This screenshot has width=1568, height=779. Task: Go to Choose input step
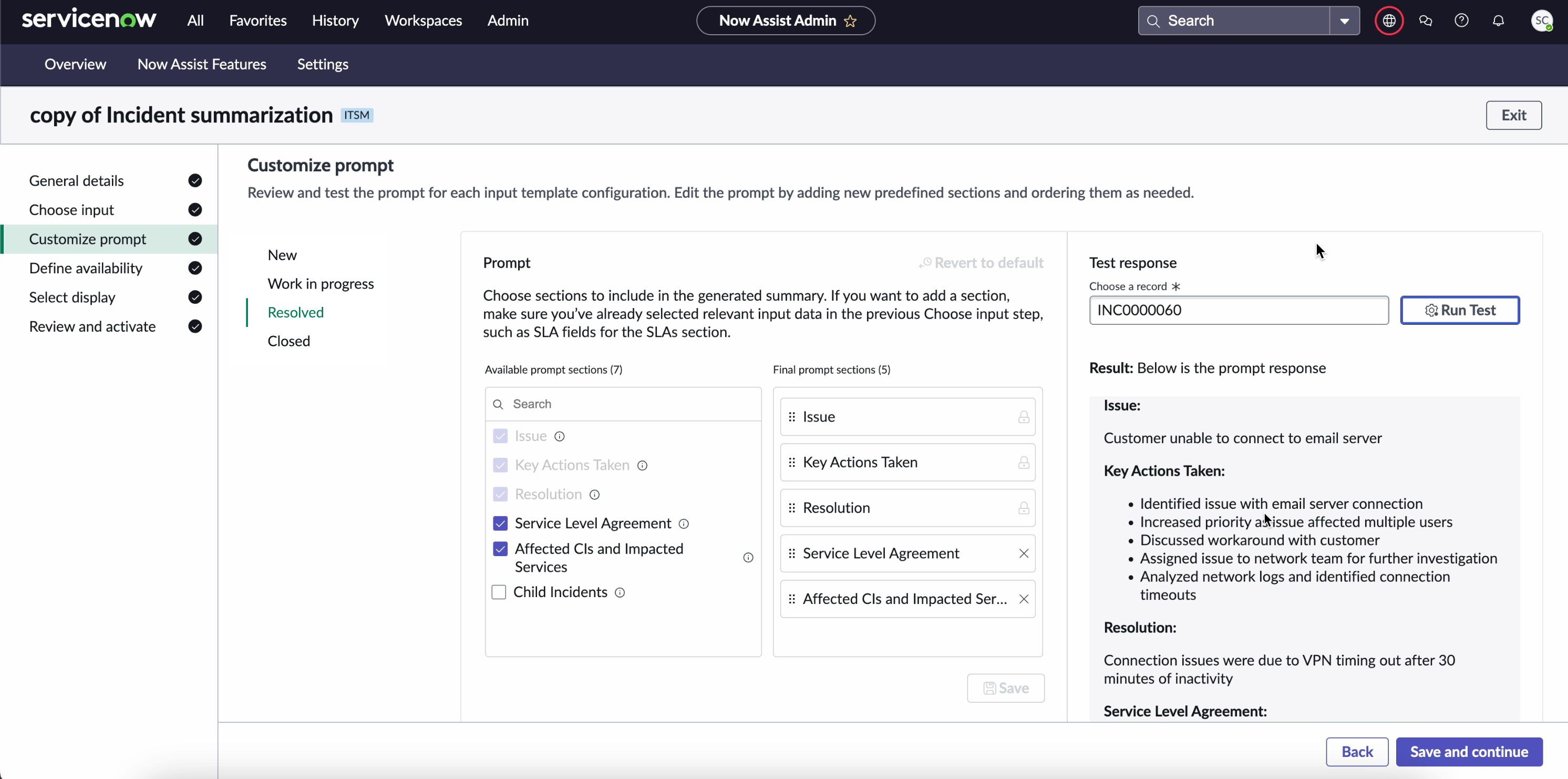coord(110,210)
